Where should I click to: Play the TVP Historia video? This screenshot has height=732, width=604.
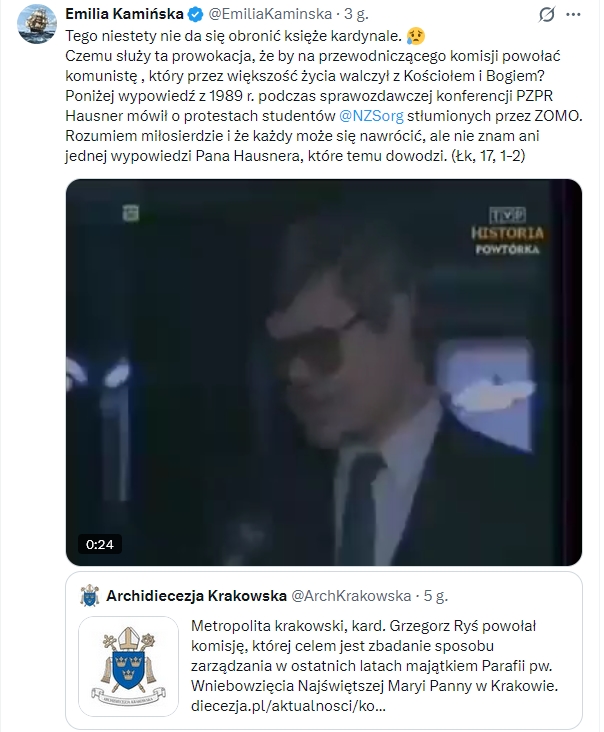pyautogui.click(x=324, y=373)
